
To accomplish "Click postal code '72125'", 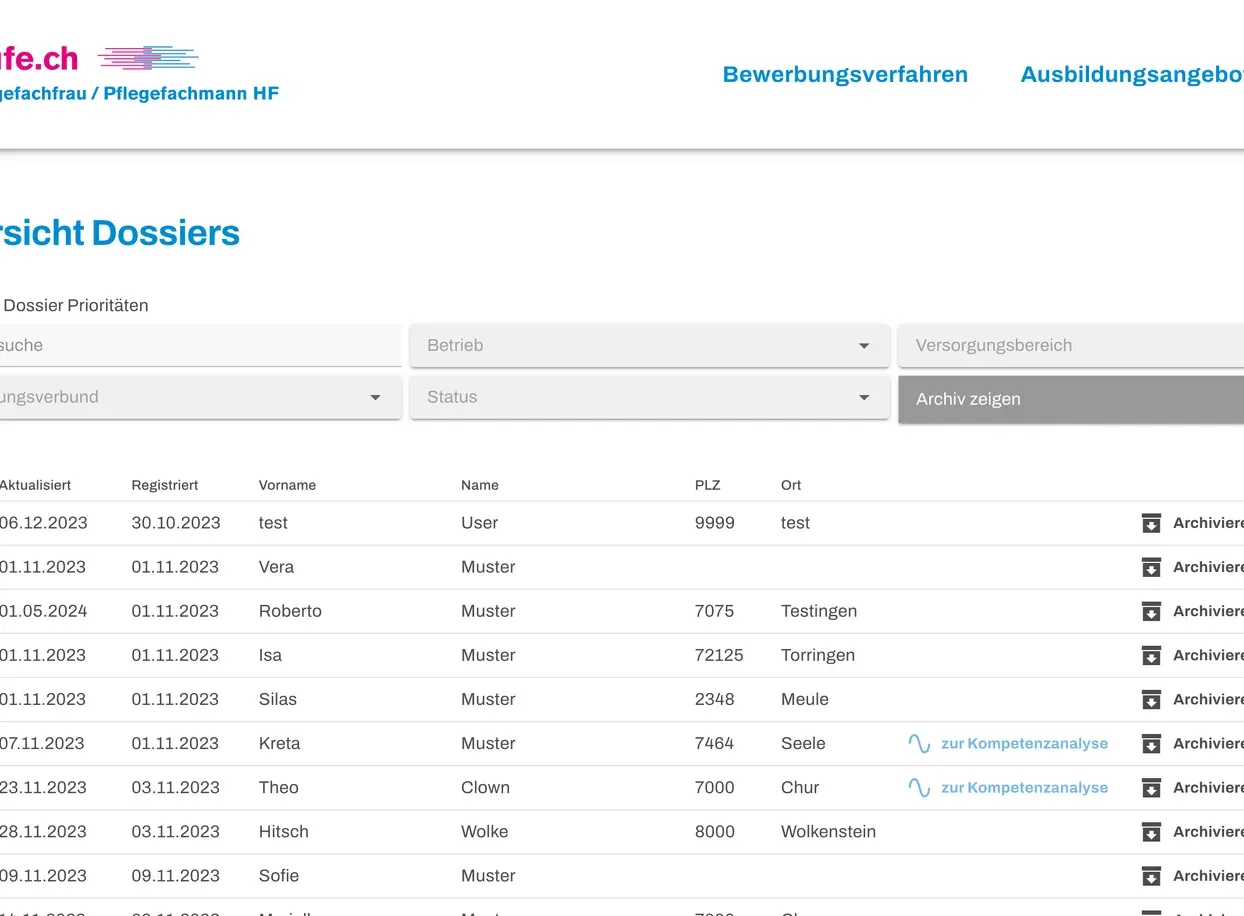I will (719, 655).
